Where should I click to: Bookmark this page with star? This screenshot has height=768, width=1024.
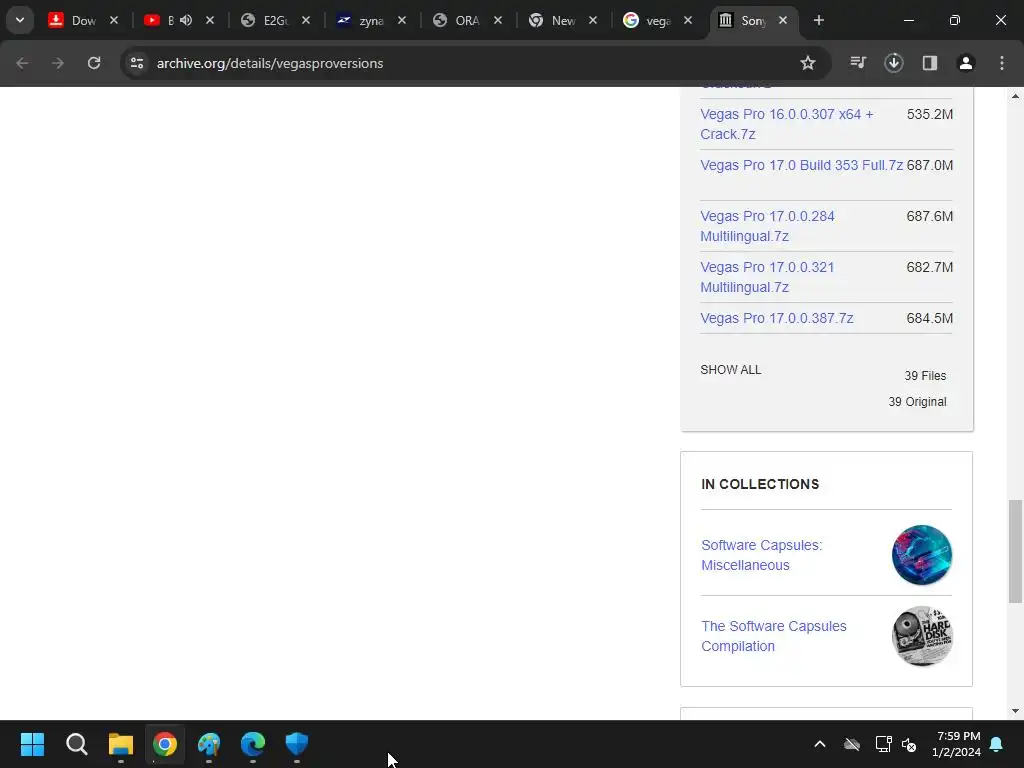click(808, 63)
